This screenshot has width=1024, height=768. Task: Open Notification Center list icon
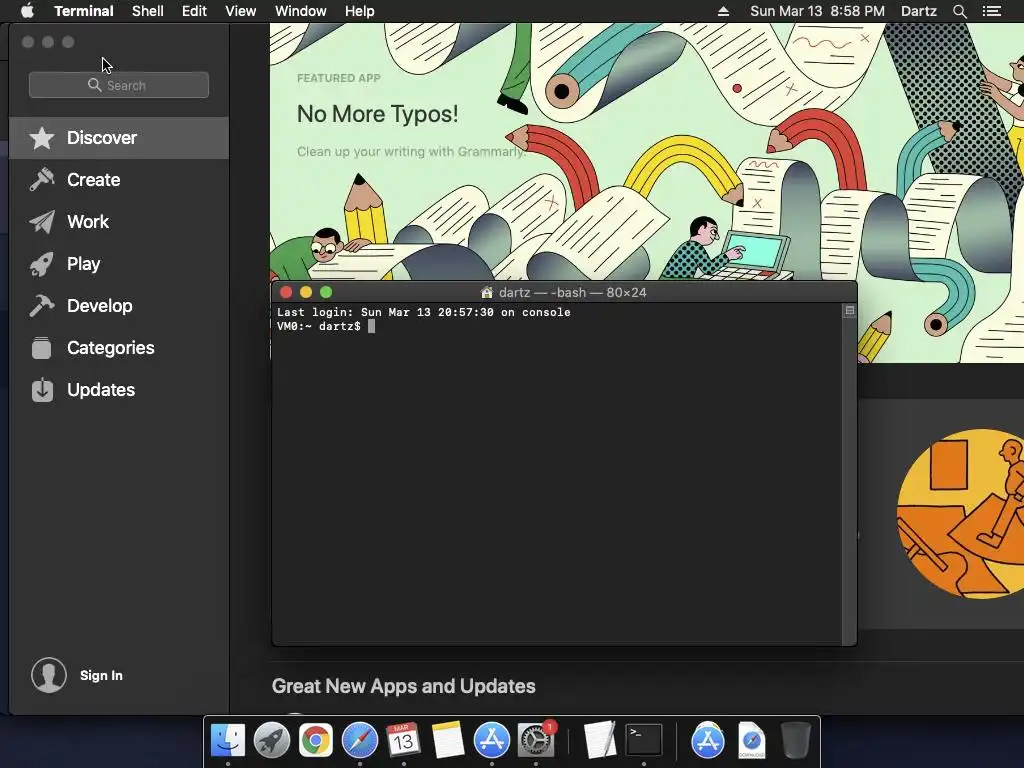coord(992,11)
